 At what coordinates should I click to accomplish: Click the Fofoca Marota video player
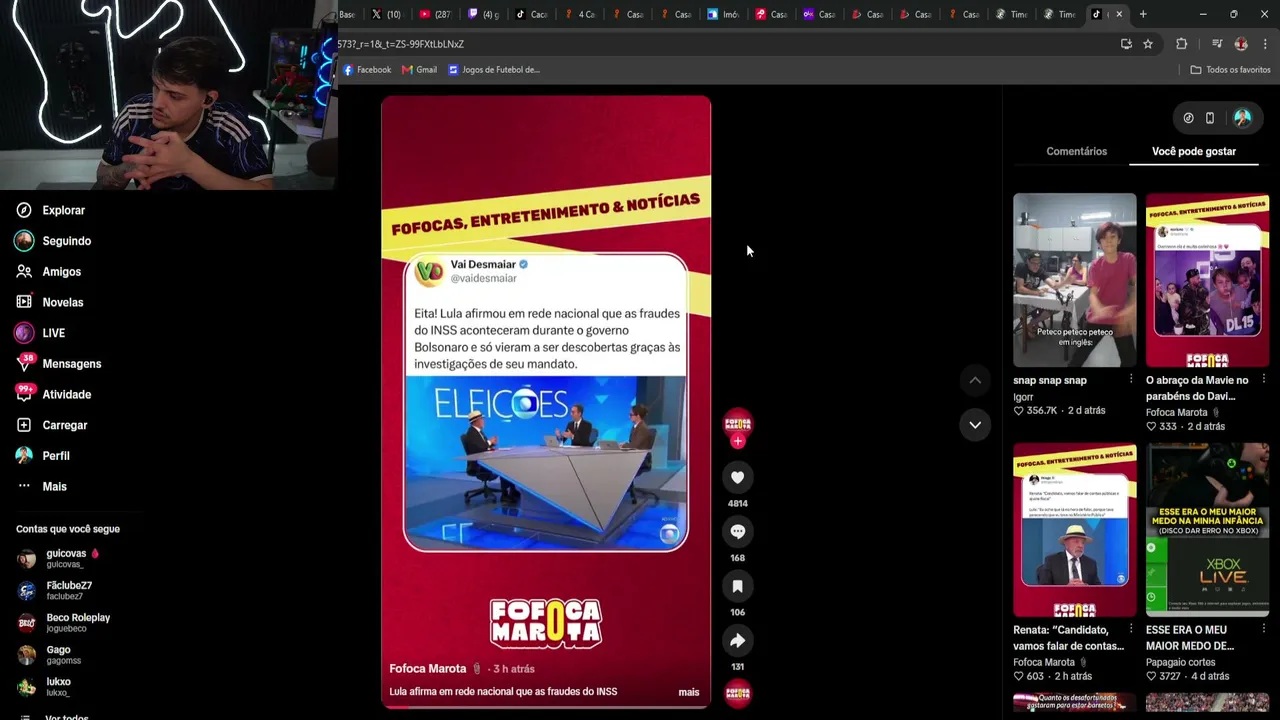click(x=546, y=402)
